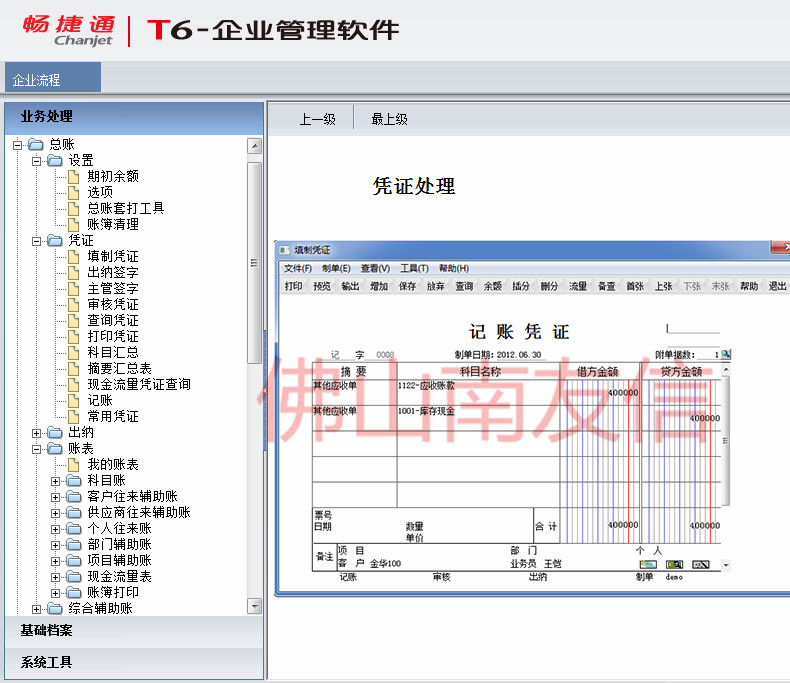The width and height of the screenshot is (790, 683).
Task: Open 文件(F) menu in voucher window
Action: pos(298,268)
